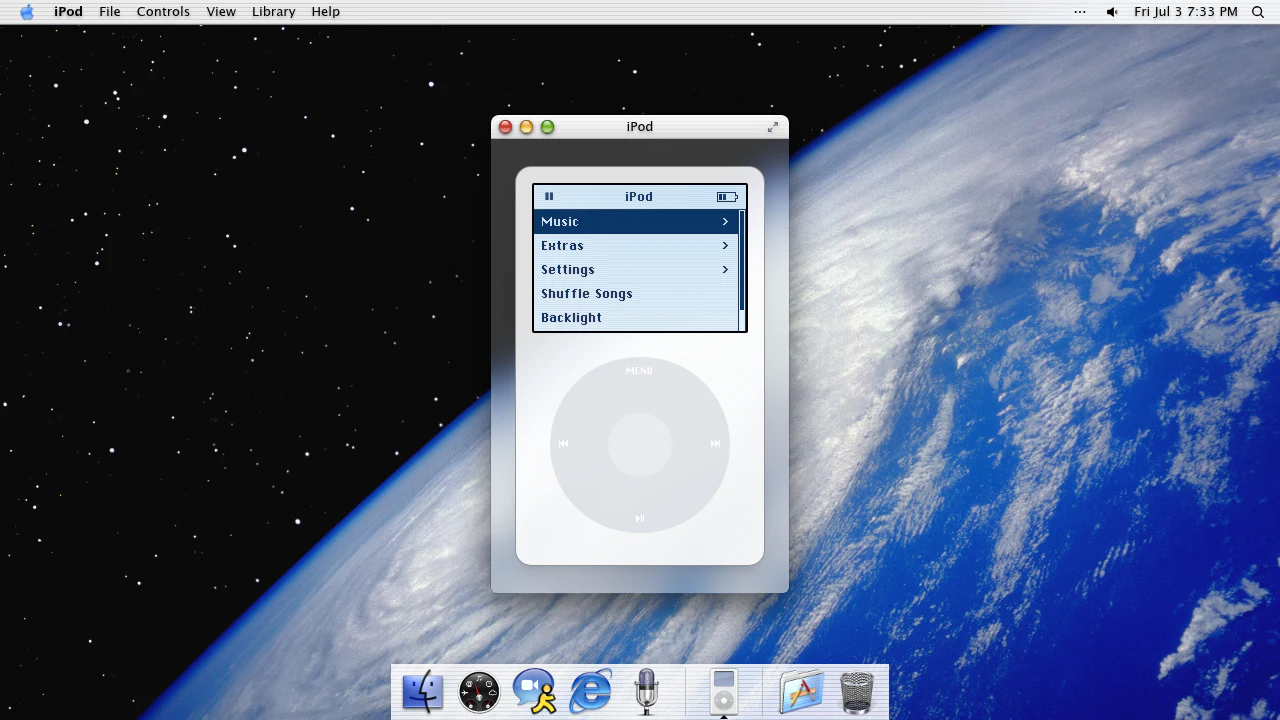Click the date and time display

tap(1186, 12)
